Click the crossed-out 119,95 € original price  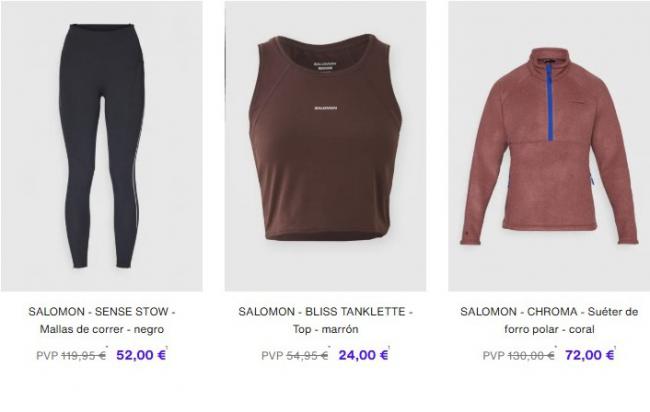(x=84, y=356)
